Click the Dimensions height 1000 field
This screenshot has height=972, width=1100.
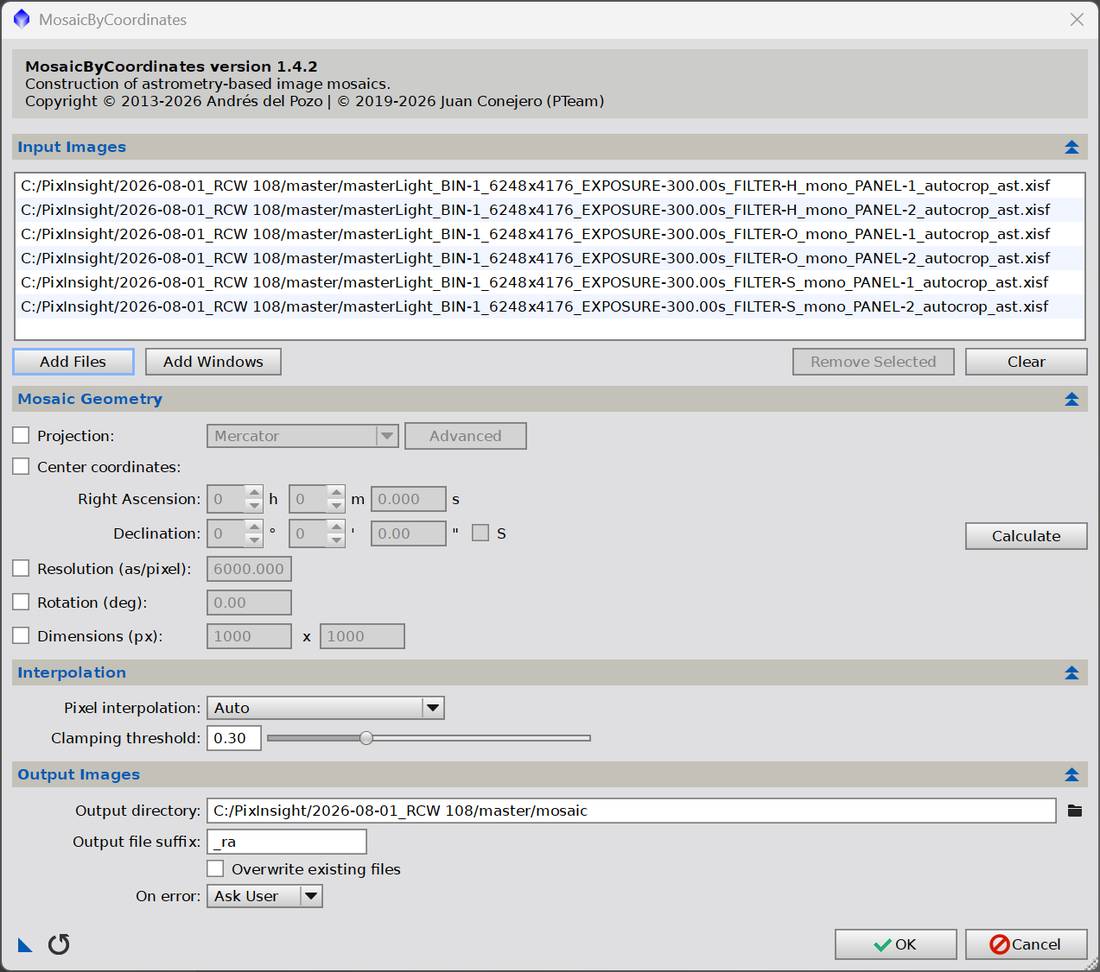pos(362,636)
